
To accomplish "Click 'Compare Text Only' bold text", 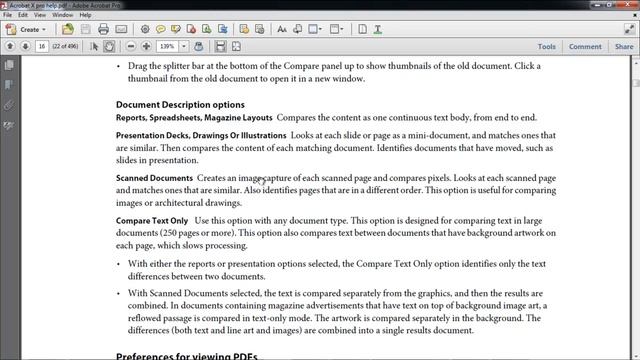I will pyautogui.click(x=152, y=221).
